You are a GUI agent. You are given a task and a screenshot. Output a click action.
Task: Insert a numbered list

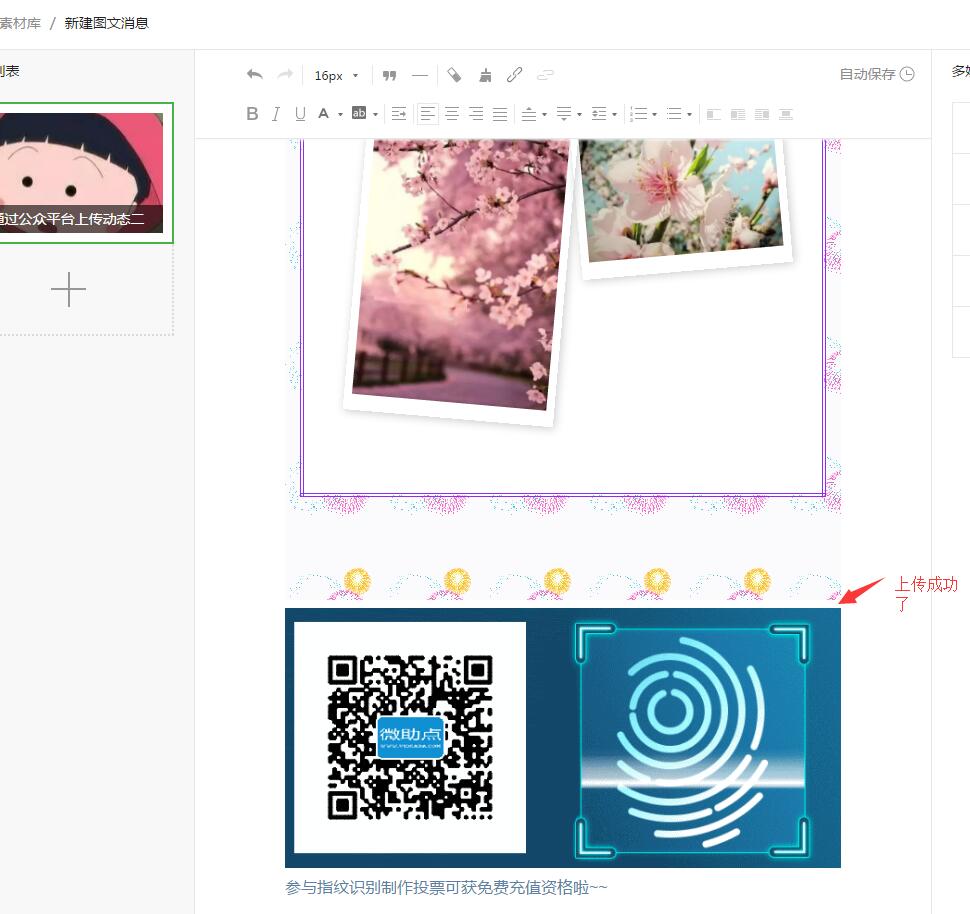point(639,114)
